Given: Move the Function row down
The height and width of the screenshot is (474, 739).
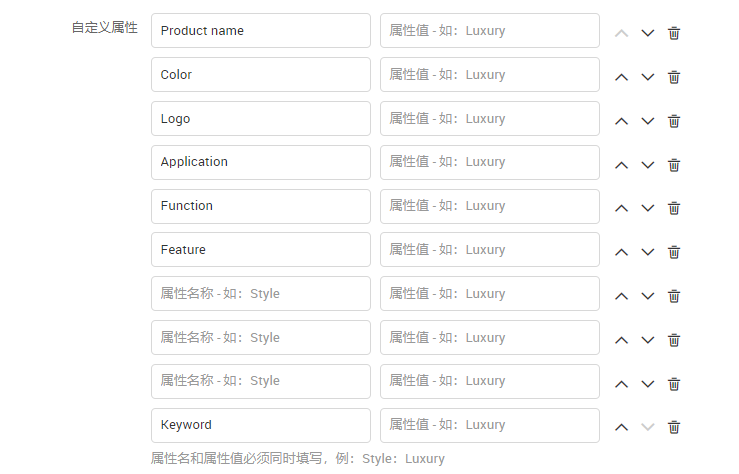Looking at the screenshot, I should tap(648, 208).
